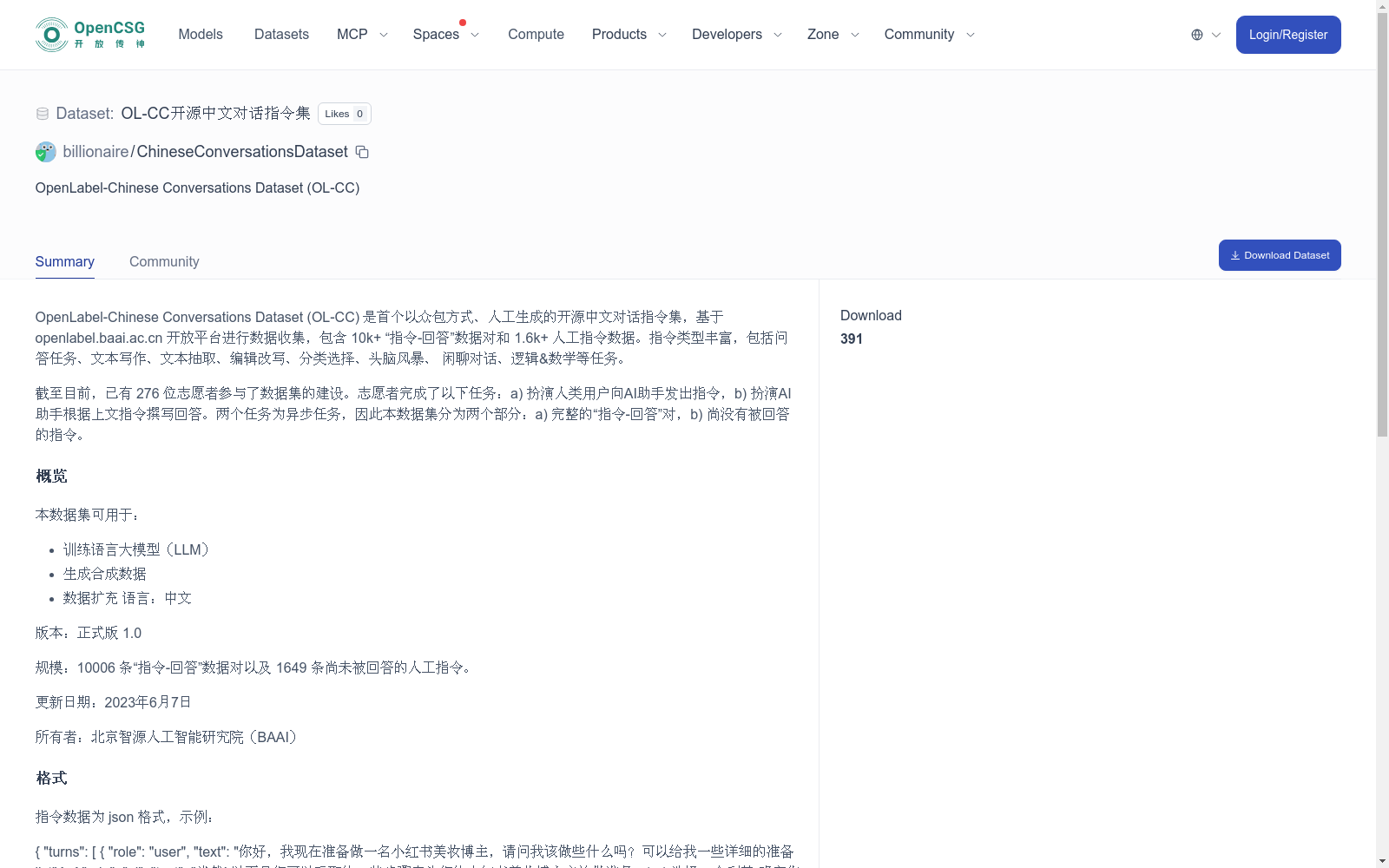This screenshot has width=1389, height=868.
Task: Click the OL-CC开源中文对话指令集 title
Action: pyautogui.click(x=215, y=114)
